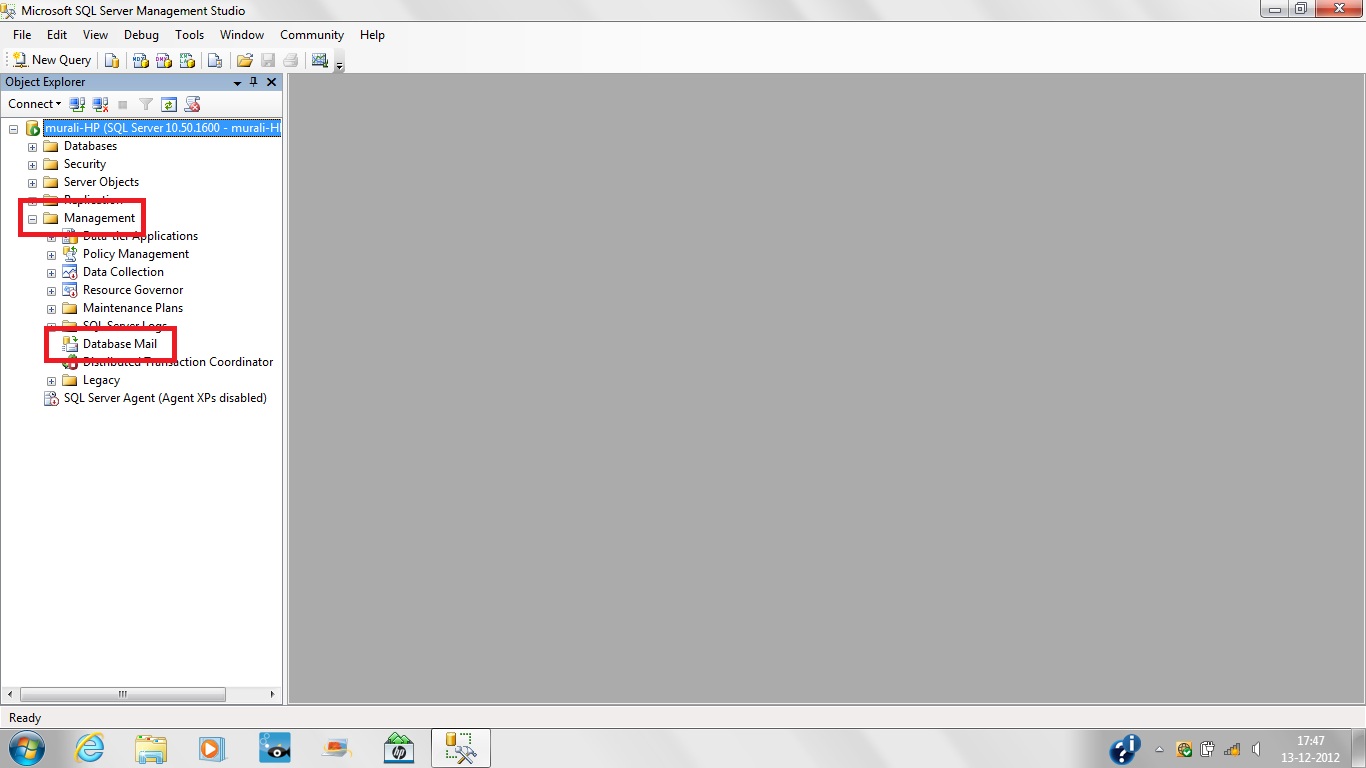
Task: Click the Analysis Services MDX Query icon
Action: tap(141, 61)
